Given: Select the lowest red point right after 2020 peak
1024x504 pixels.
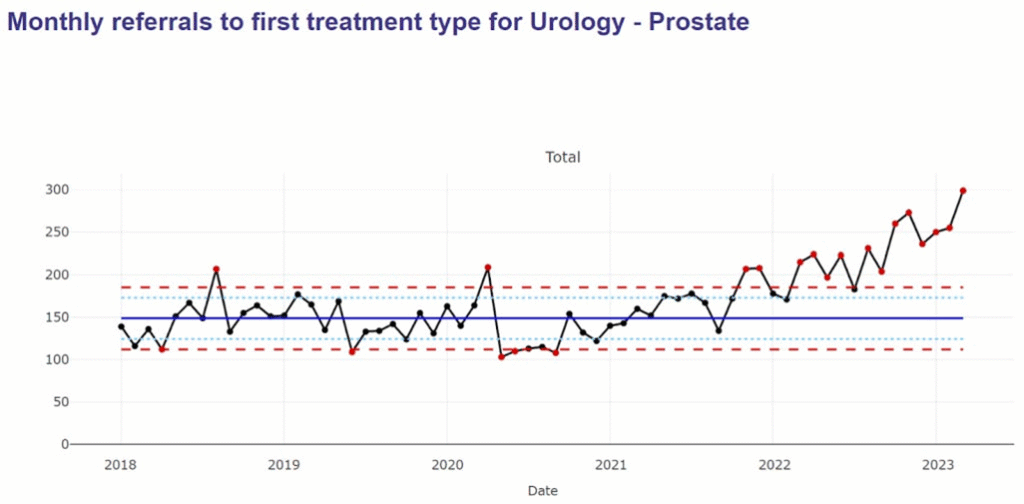Looking at the screenshot, I should point(501,356).
